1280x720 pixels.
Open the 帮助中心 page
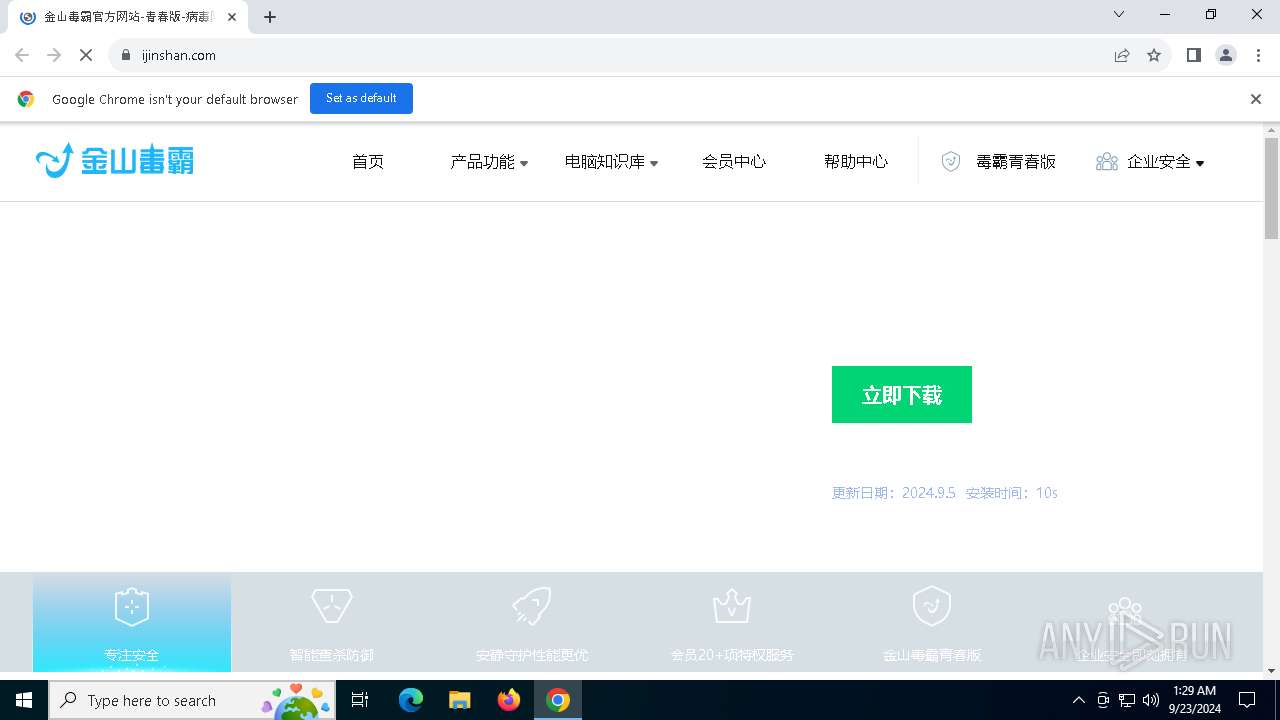(856, 162)
